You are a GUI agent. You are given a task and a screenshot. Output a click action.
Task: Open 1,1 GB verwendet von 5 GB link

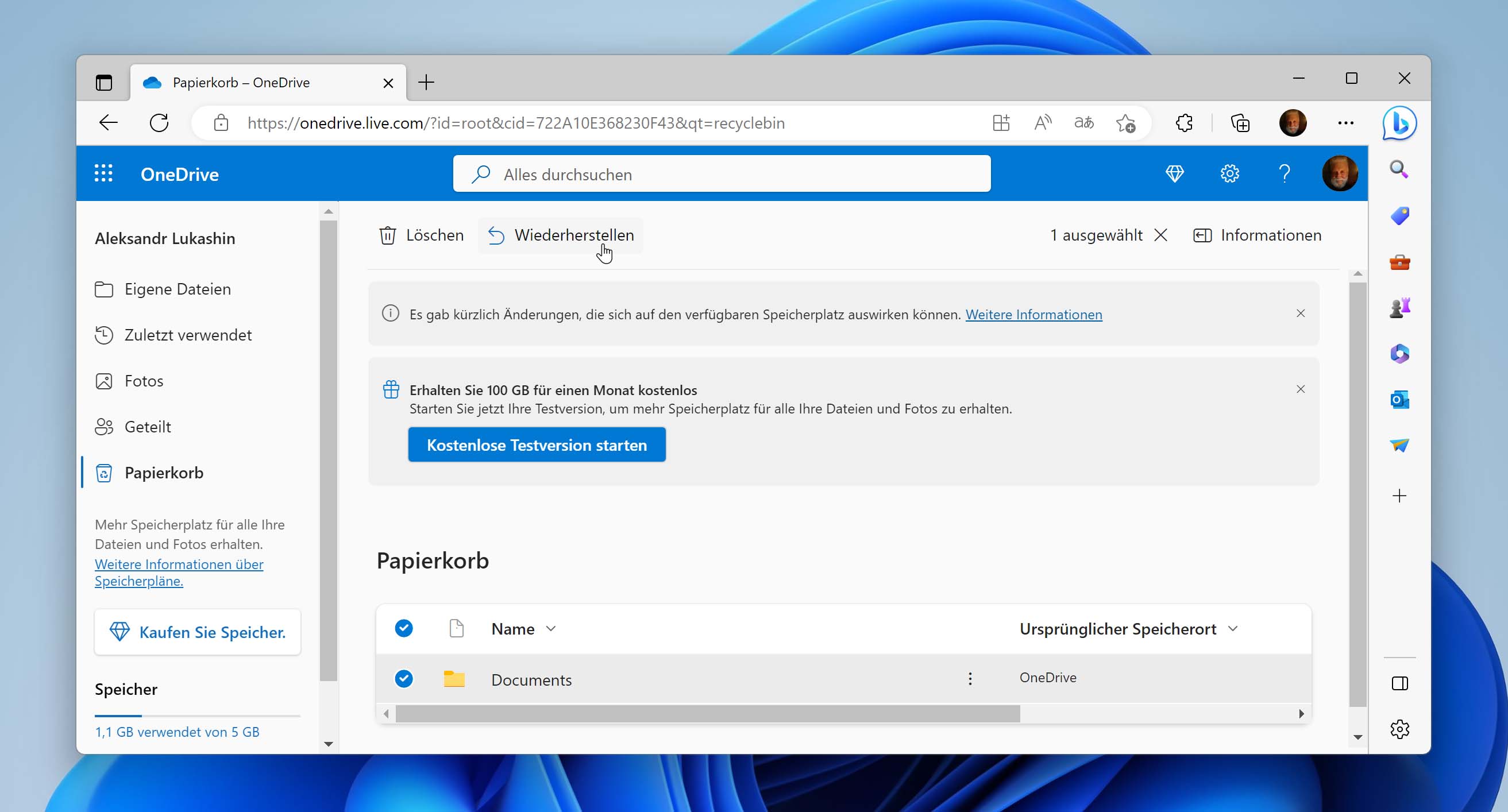[x=177, y=732]
